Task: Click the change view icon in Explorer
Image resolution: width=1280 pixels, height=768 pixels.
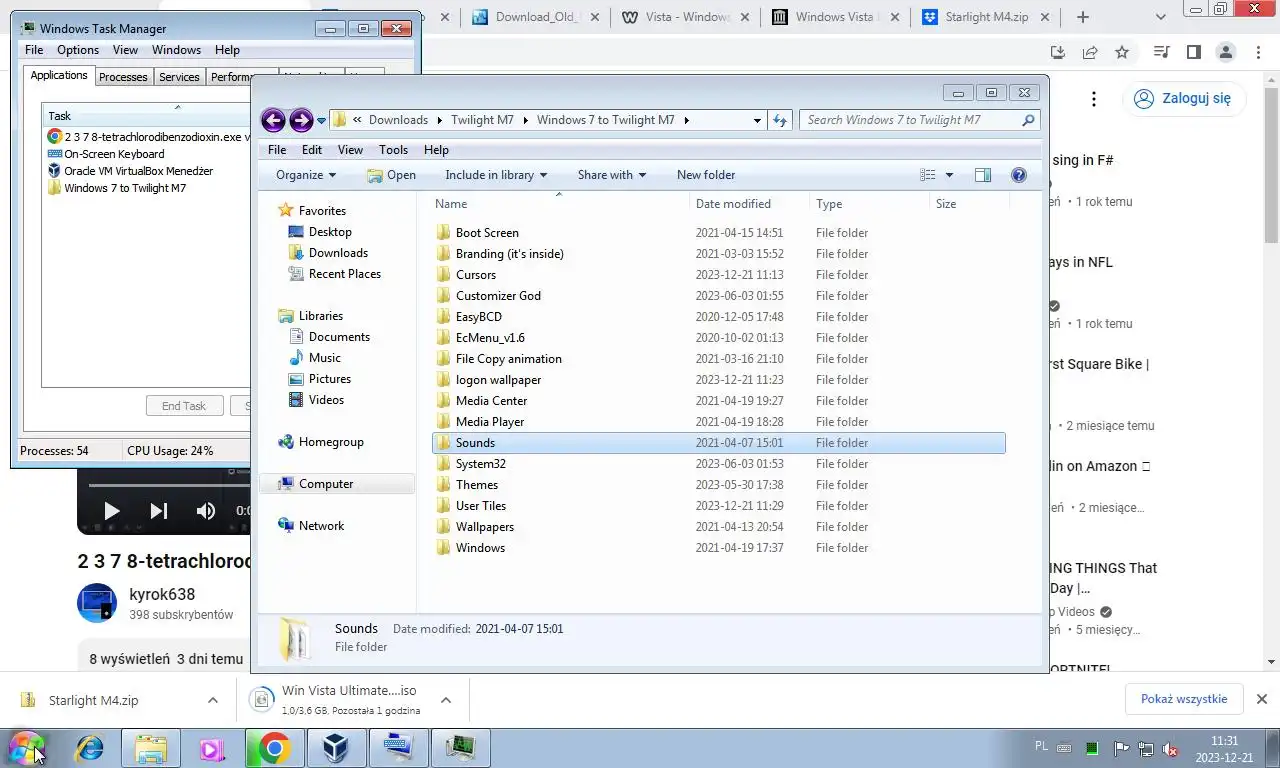Action: tap(928, 175)
